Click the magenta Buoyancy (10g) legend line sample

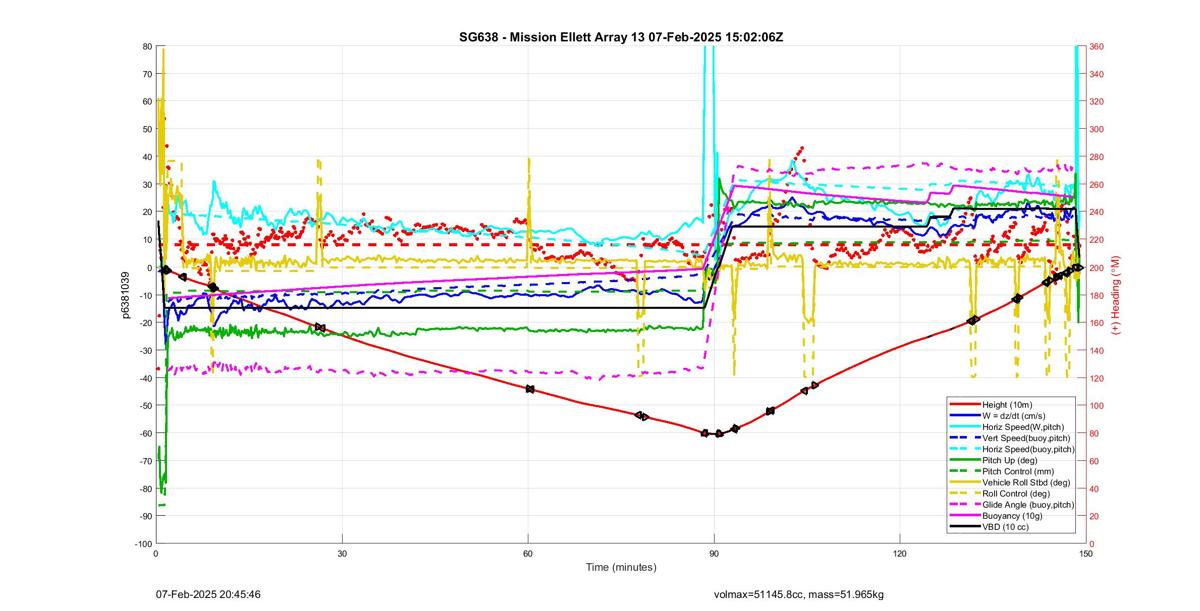click(965, 515)
